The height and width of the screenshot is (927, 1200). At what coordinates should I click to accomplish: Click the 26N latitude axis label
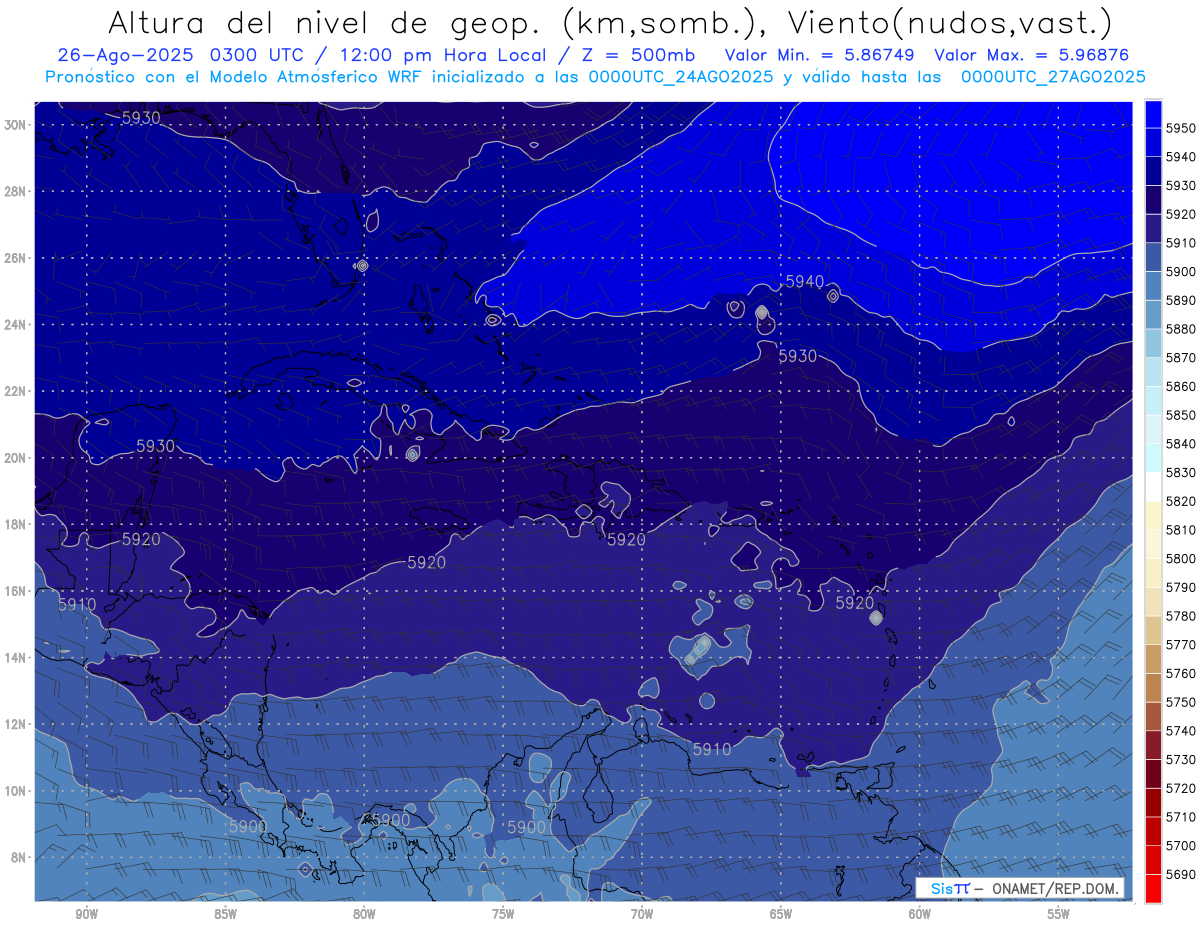pyautogui.click(x=16, y=258)
